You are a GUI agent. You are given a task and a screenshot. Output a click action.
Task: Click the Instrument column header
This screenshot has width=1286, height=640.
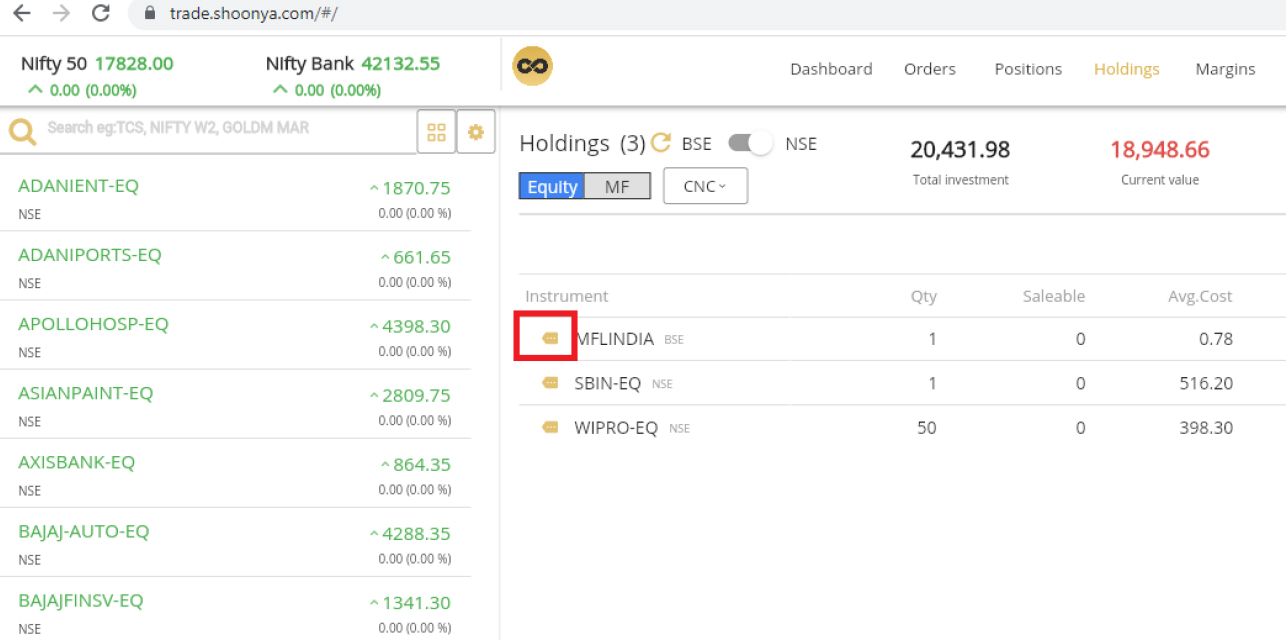pyautogui.click(x=566, y=296)
